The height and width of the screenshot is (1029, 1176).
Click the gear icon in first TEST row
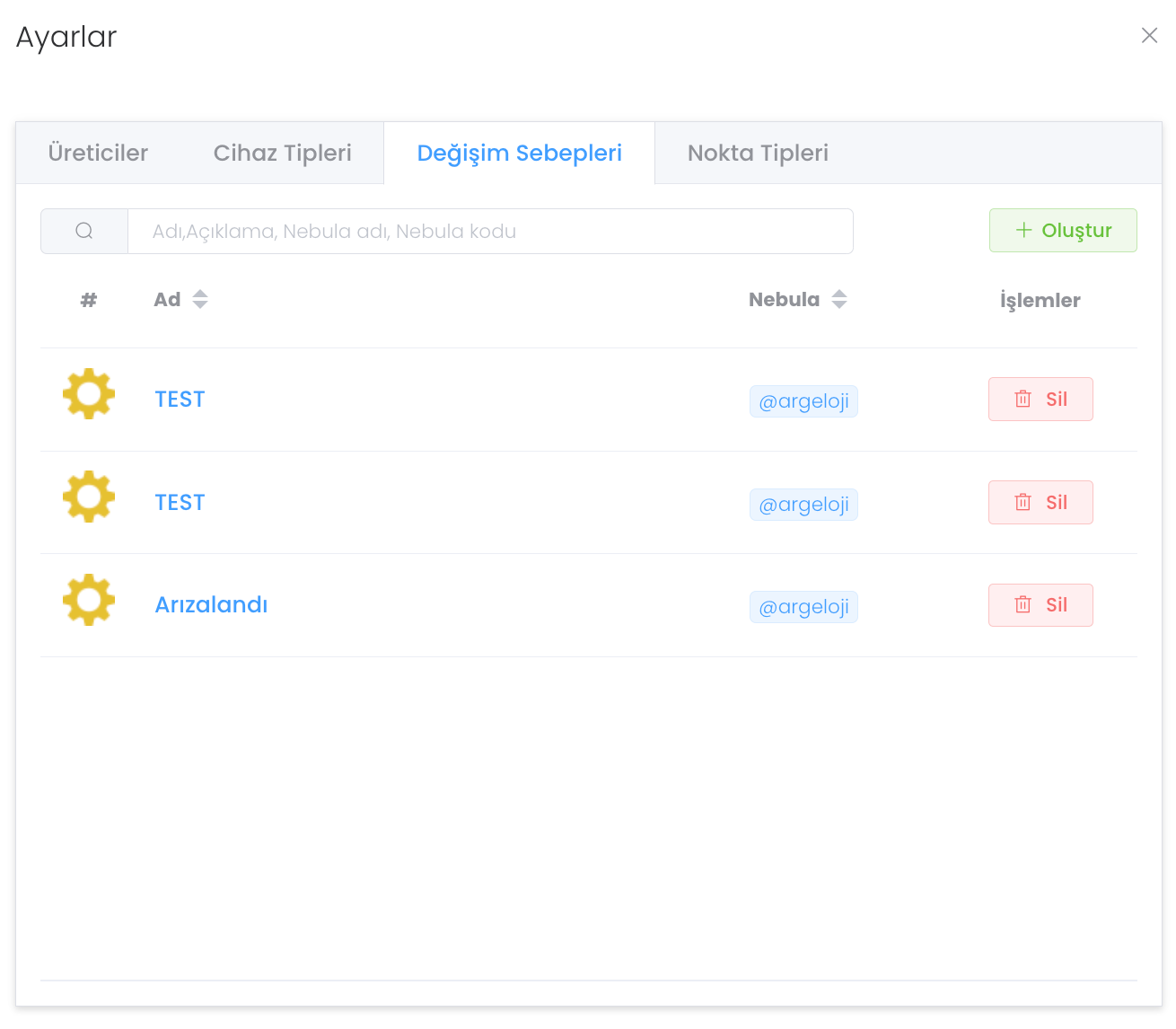click(89, 393)
